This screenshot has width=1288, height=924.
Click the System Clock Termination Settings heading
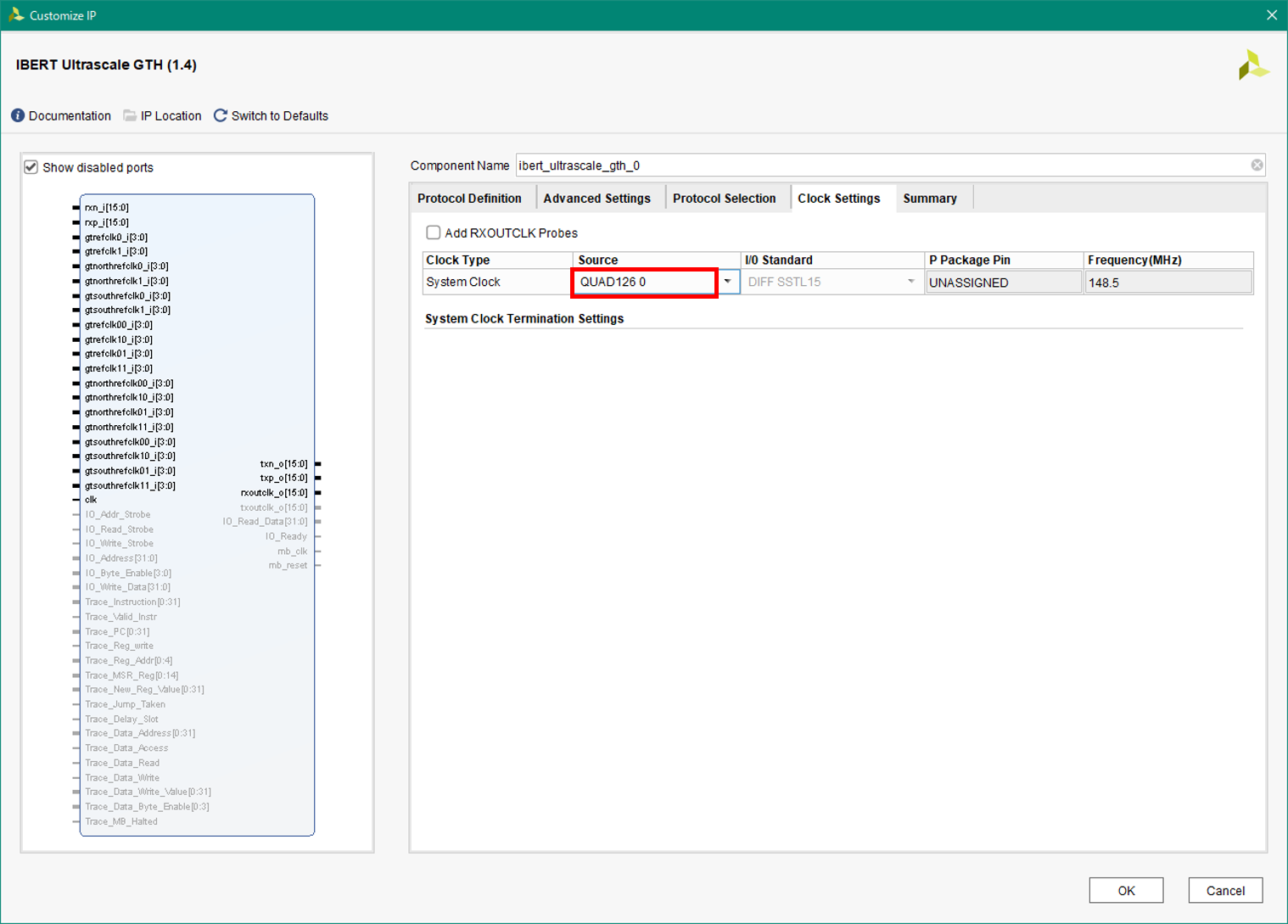pos(524,318)
